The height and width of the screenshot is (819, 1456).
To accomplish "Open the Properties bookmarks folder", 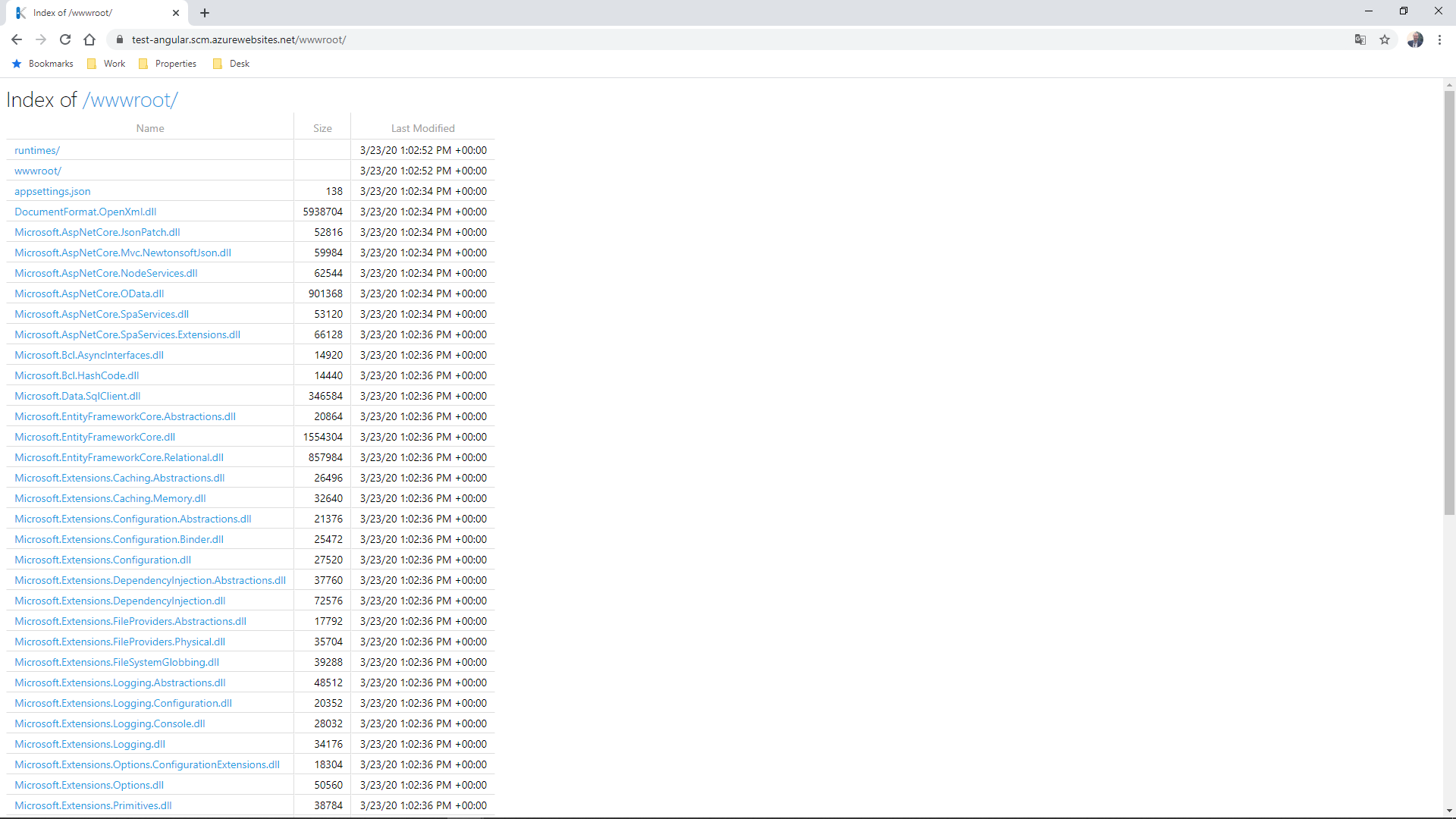I will tap(168, 64).
